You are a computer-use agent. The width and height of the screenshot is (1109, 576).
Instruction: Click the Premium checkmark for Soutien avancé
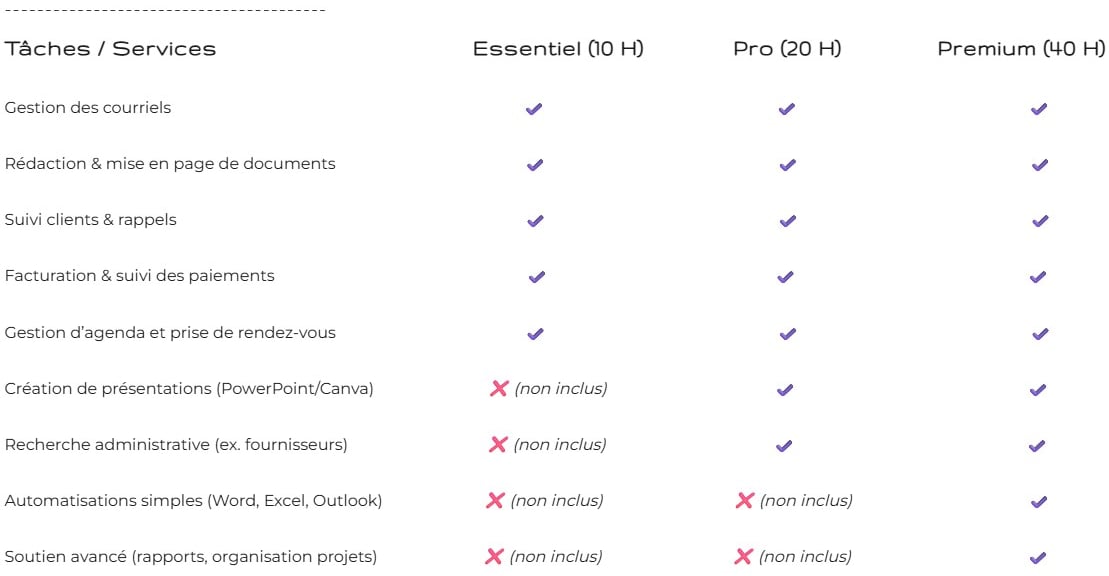point(1039,557)
